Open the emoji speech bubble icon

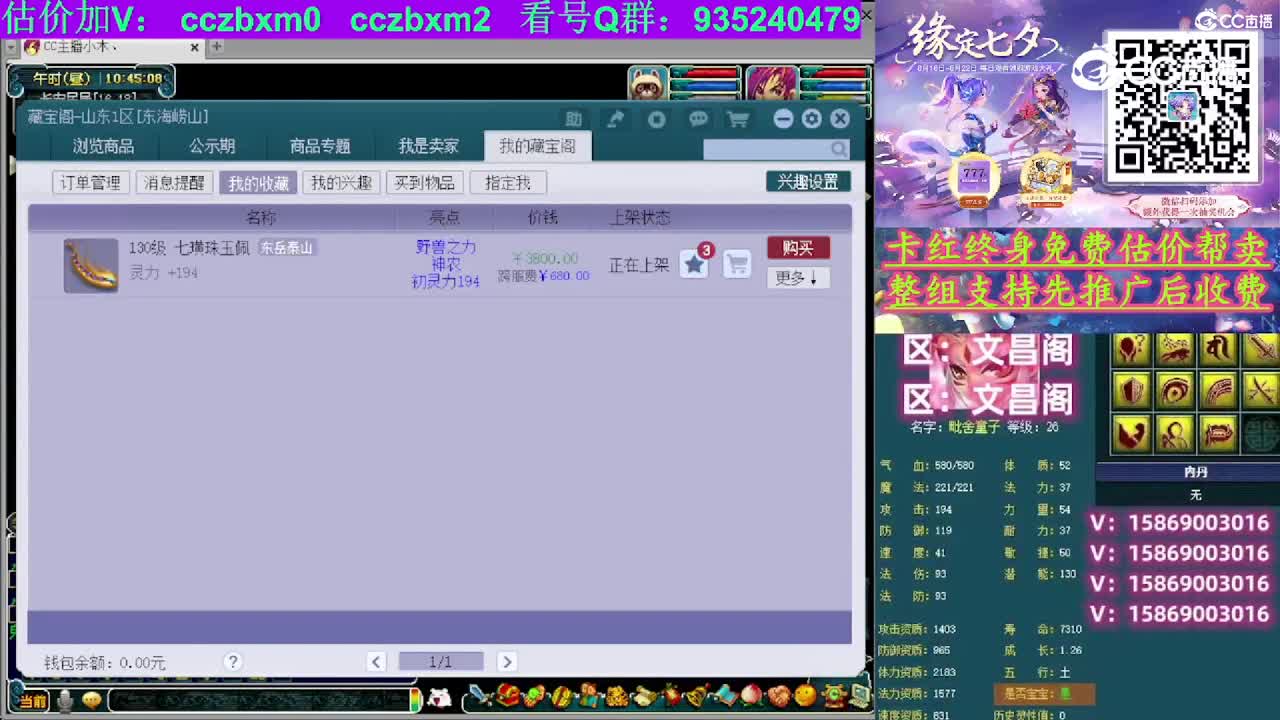92,701
